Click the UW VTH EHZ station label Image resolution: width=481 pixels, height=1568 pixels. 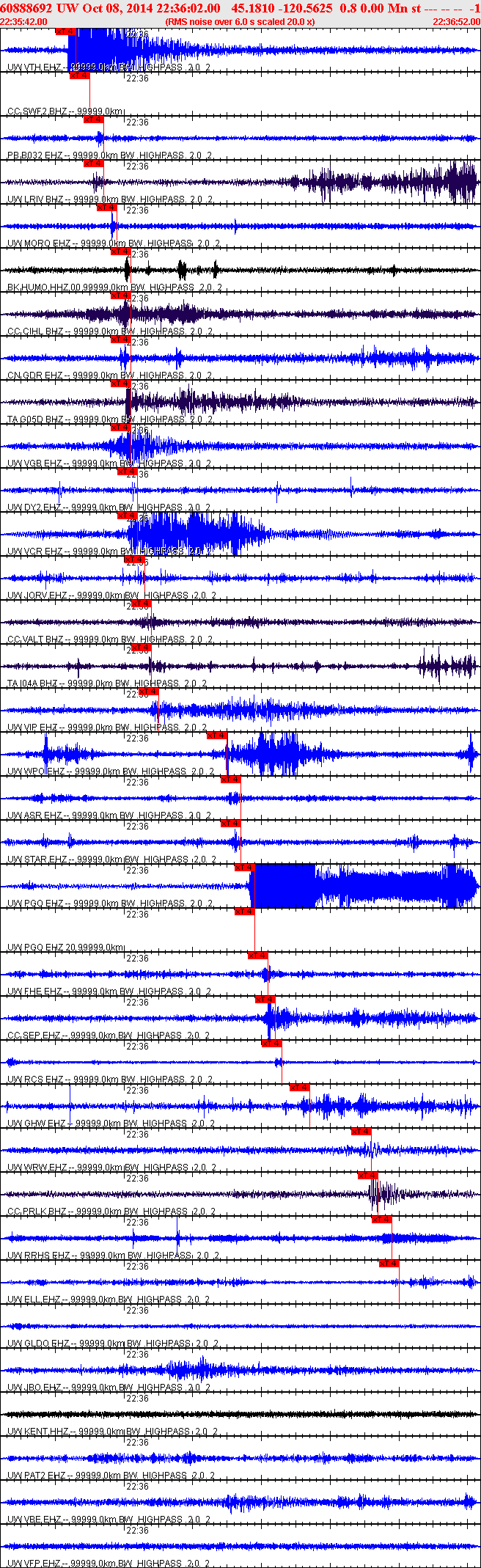110,67
